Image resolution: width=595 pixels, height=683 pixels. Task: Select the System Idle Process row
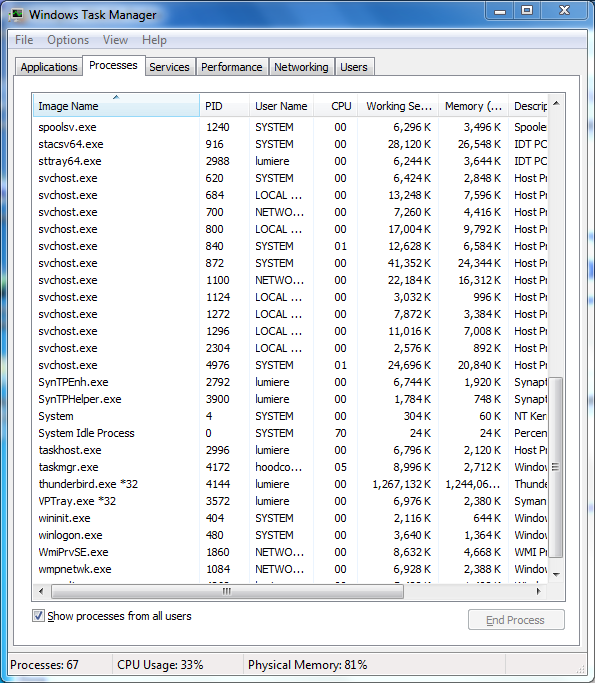(290, 433)
